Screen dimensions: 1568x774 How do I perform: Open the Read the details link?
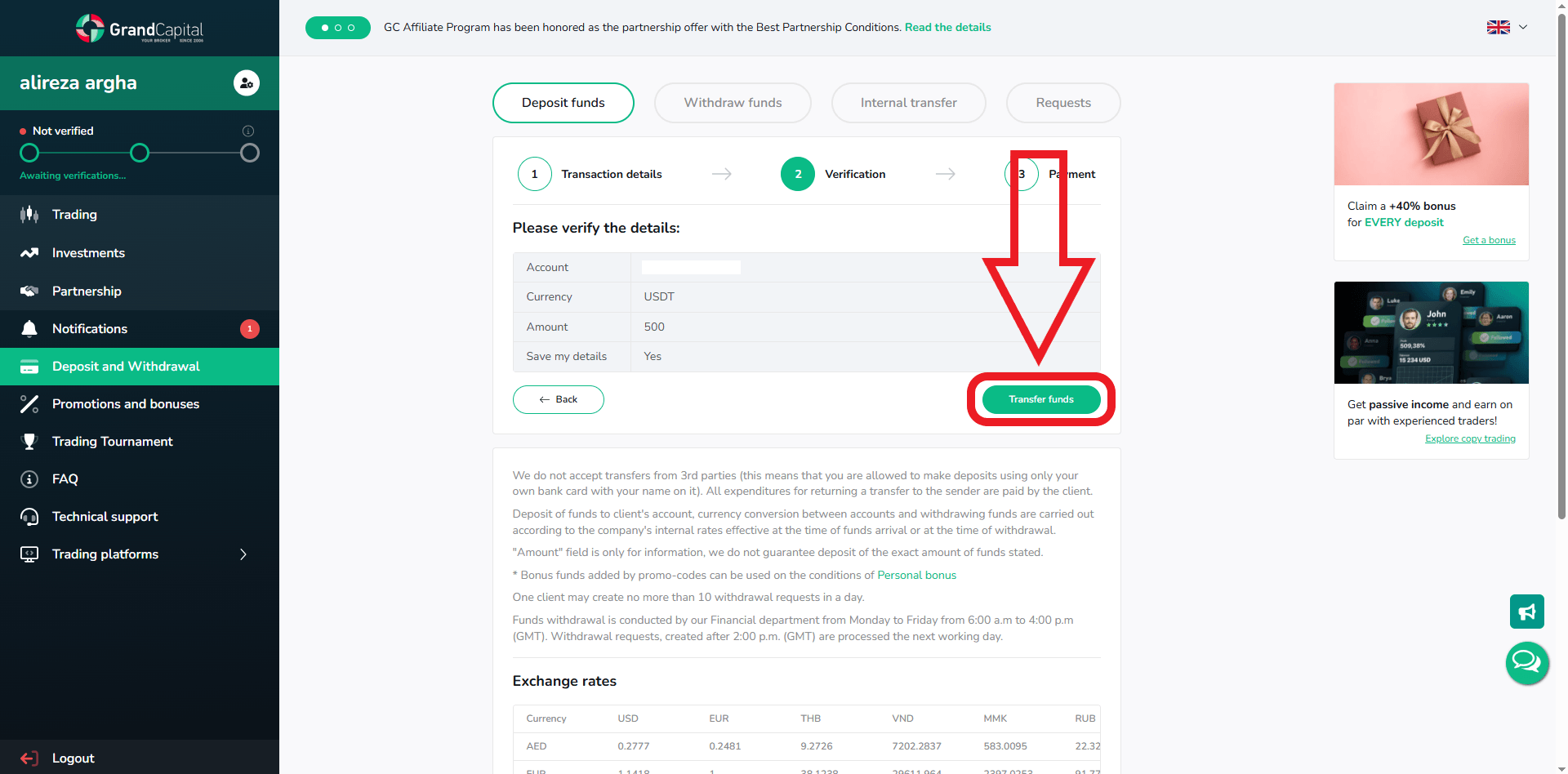pos(947,27)
